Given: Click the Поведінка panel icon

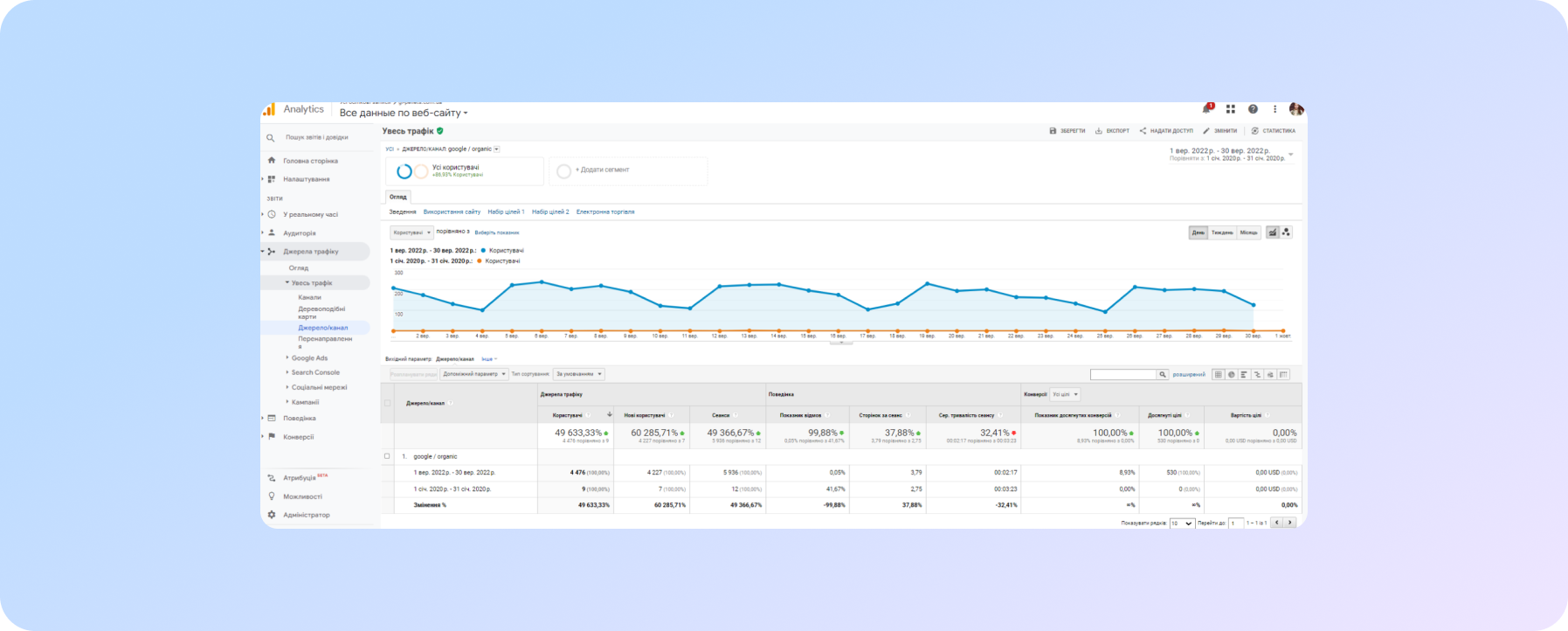Looking at the screenshot, I should [x=272, y=418].
